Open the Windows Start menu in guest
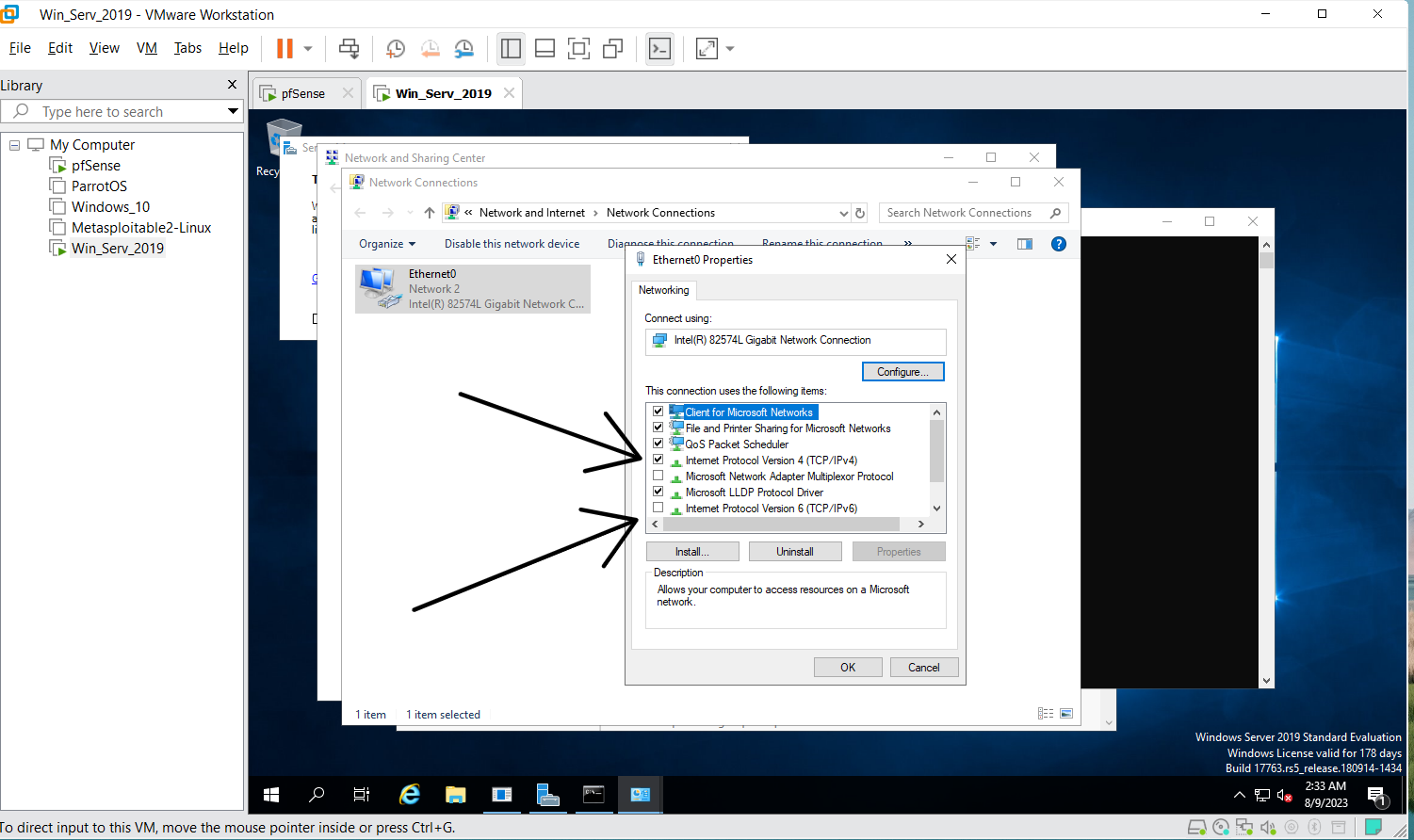1414x840 pixels. (x=271, y=795)
